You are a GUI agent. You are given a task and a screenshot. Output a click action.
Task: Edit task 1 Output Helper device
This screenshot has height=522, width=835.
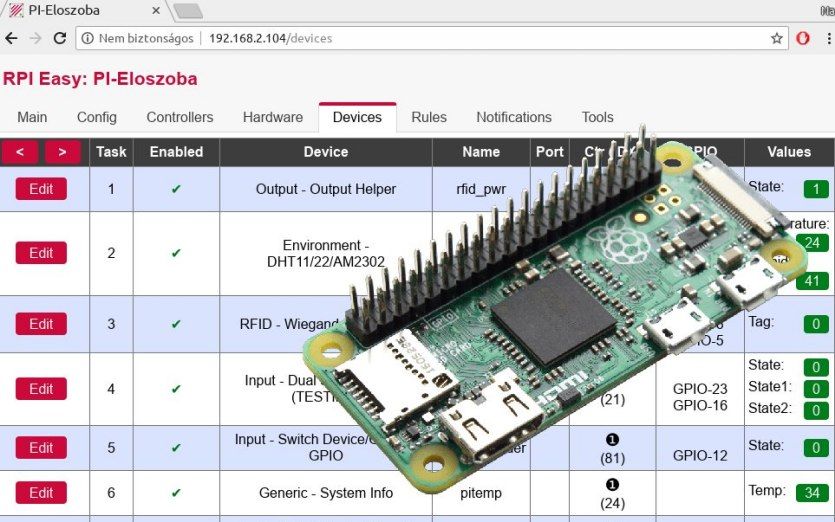[x=41, y=189]
